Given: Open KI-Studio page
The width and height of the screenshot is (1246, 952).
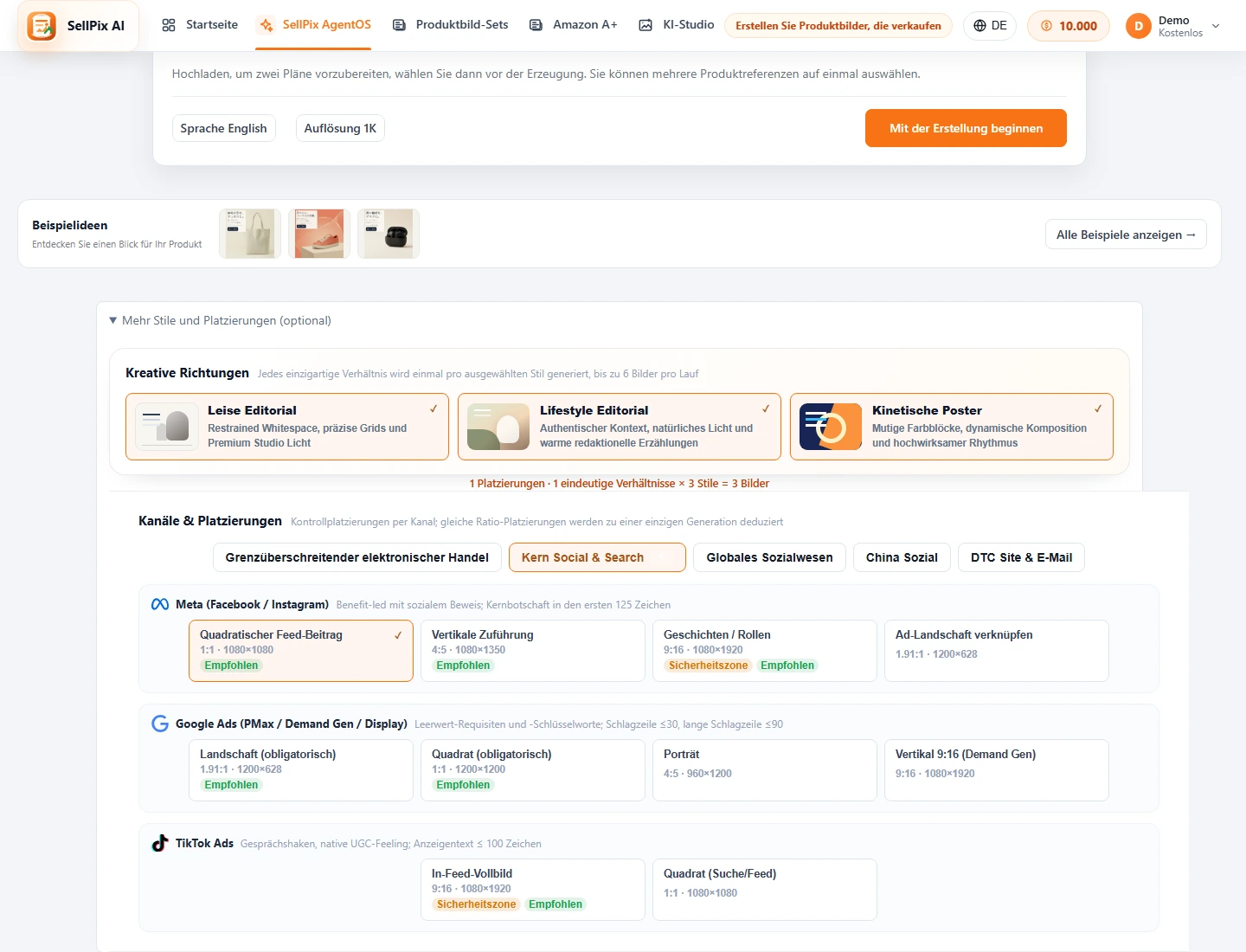Looking at the screenshot, I should pos(676,25).
